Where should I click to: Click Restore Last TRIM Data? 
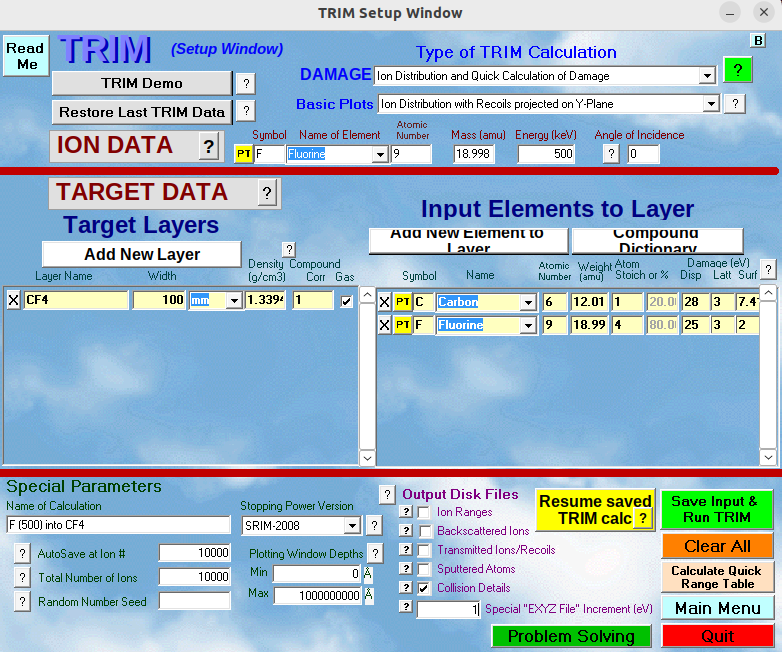pyautogui.click(x=142, y=112)
